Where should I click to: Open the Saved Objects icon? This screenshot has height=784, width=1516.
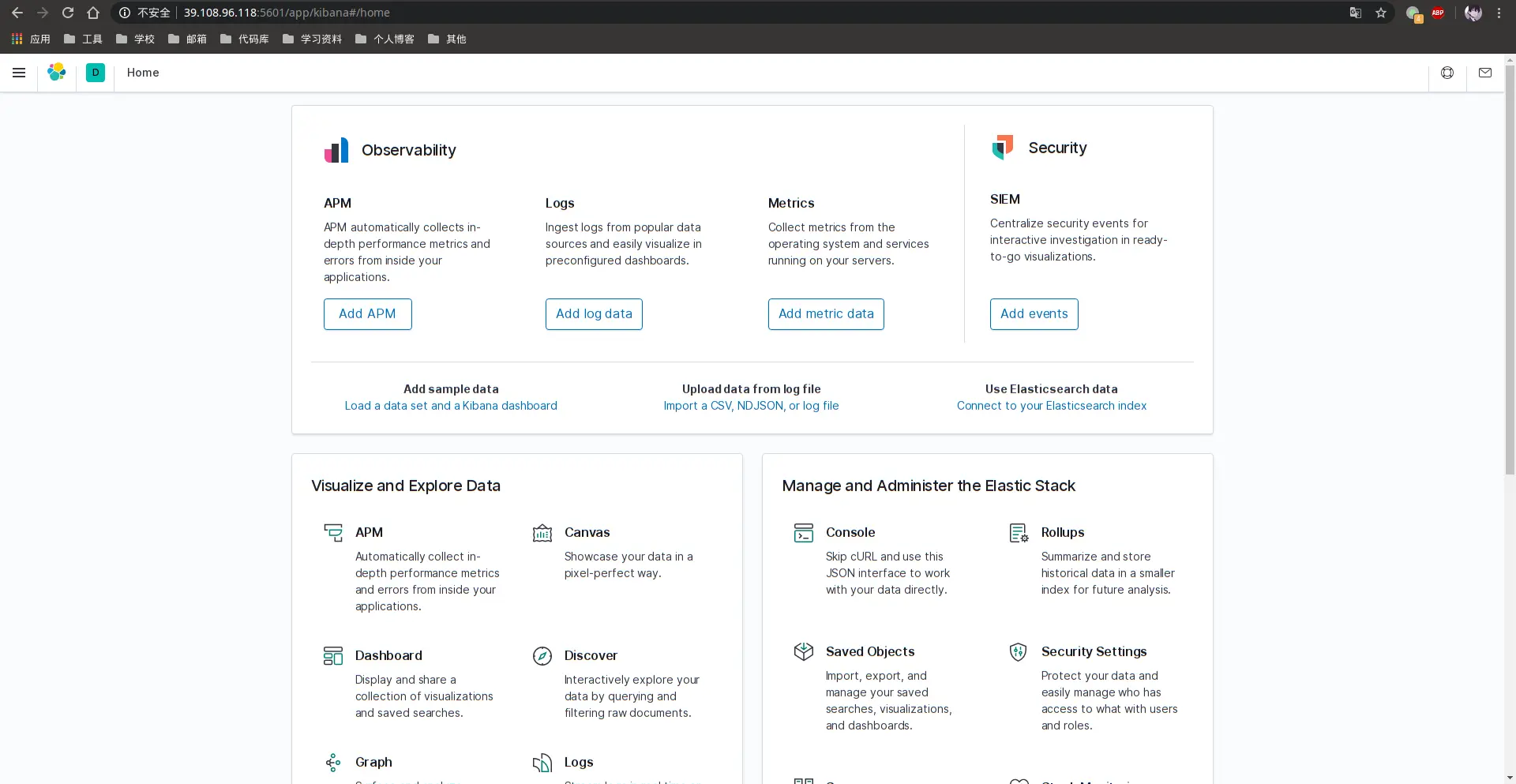[804, 652]
